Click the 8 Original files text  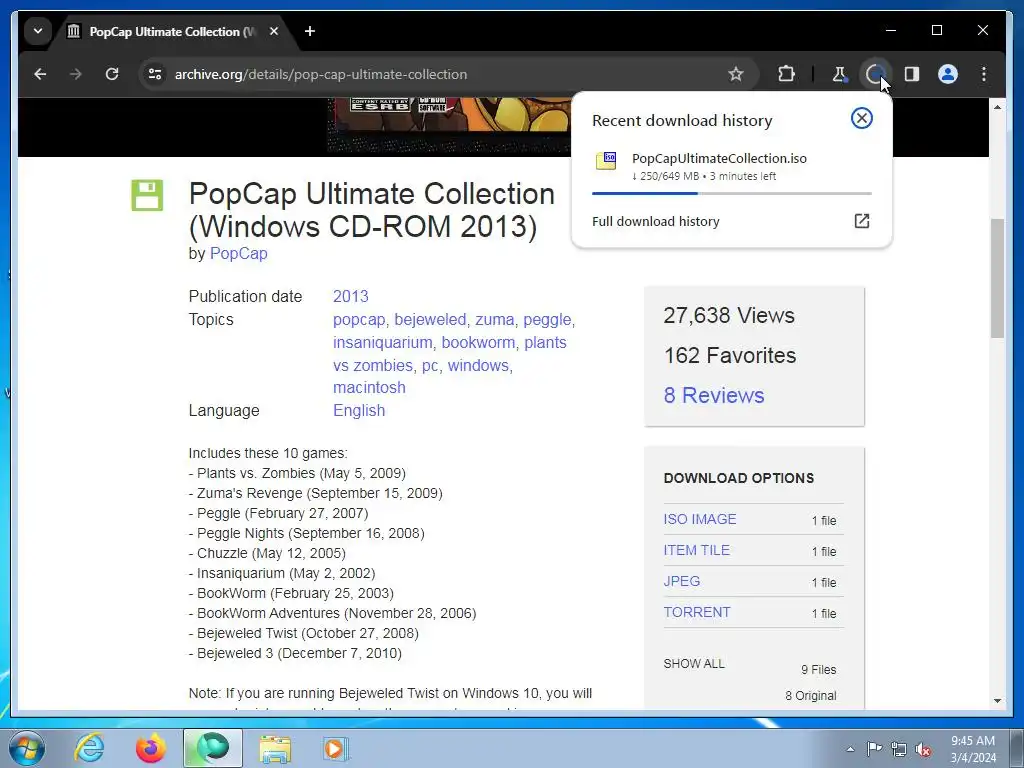810,696
